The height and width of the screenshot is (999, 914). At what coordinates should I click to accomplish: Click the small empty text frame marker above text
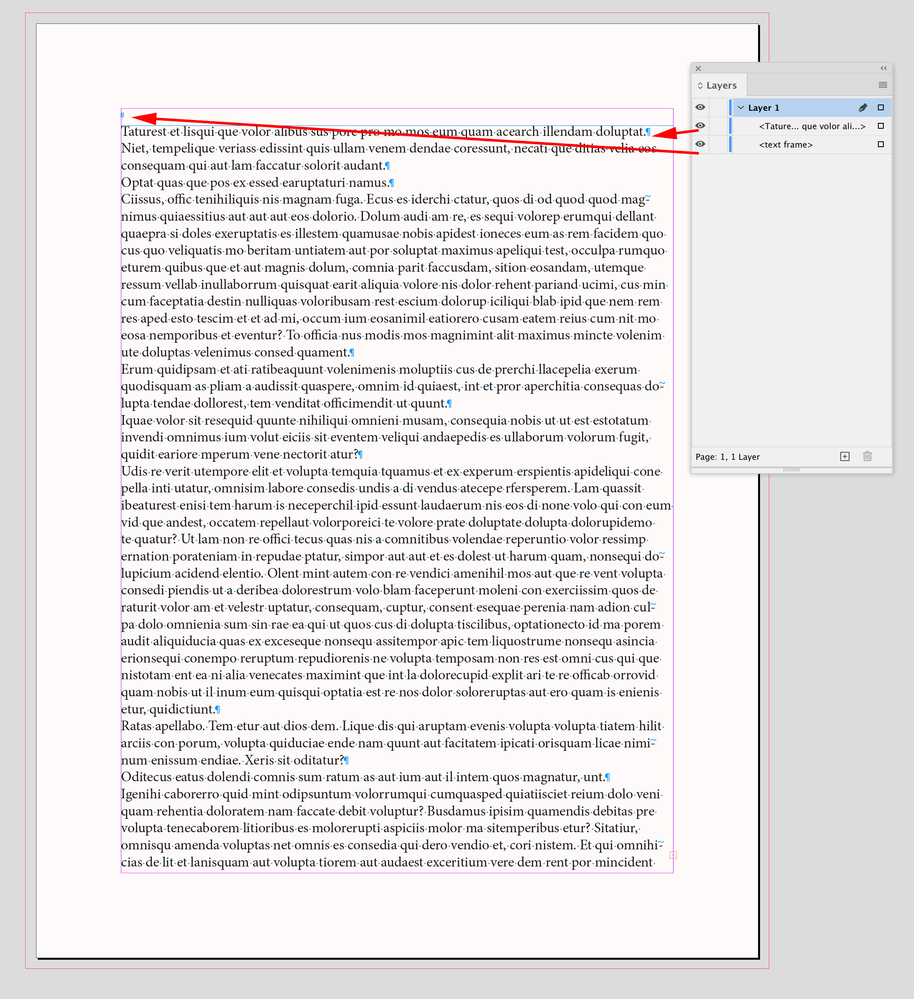tap(122, 115)
